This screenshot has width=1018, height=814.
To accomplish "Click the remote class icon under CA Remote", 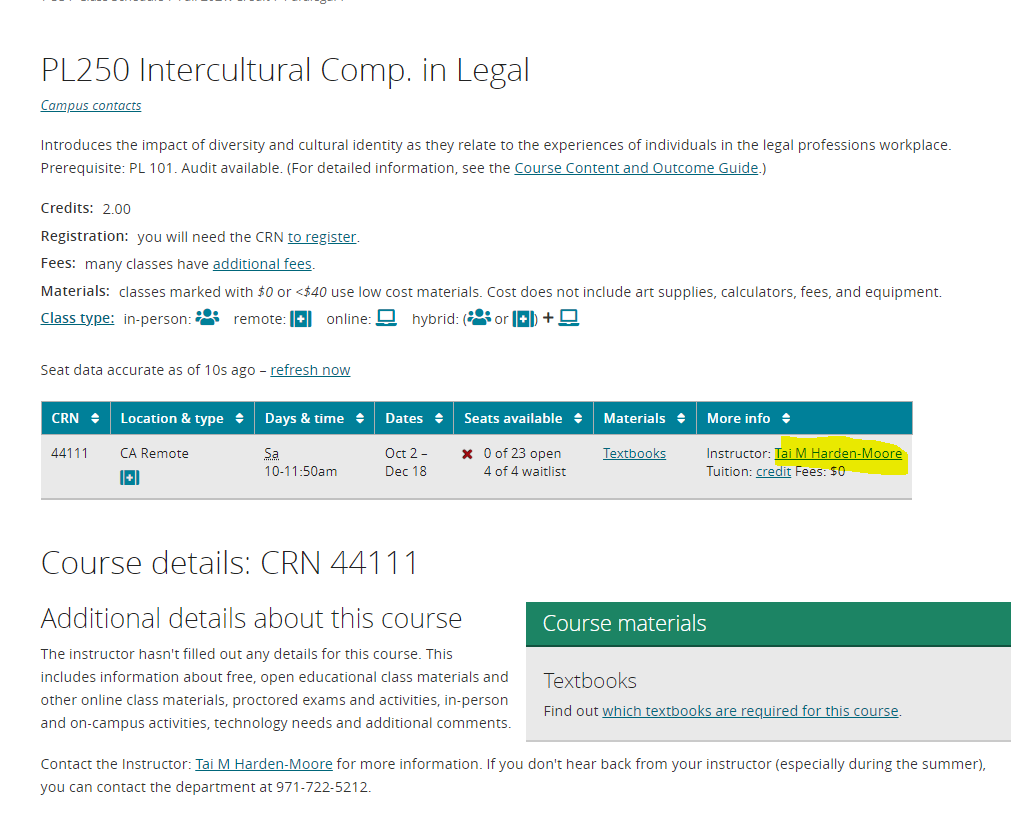I will pyautogui.click(x=130, y=478).
